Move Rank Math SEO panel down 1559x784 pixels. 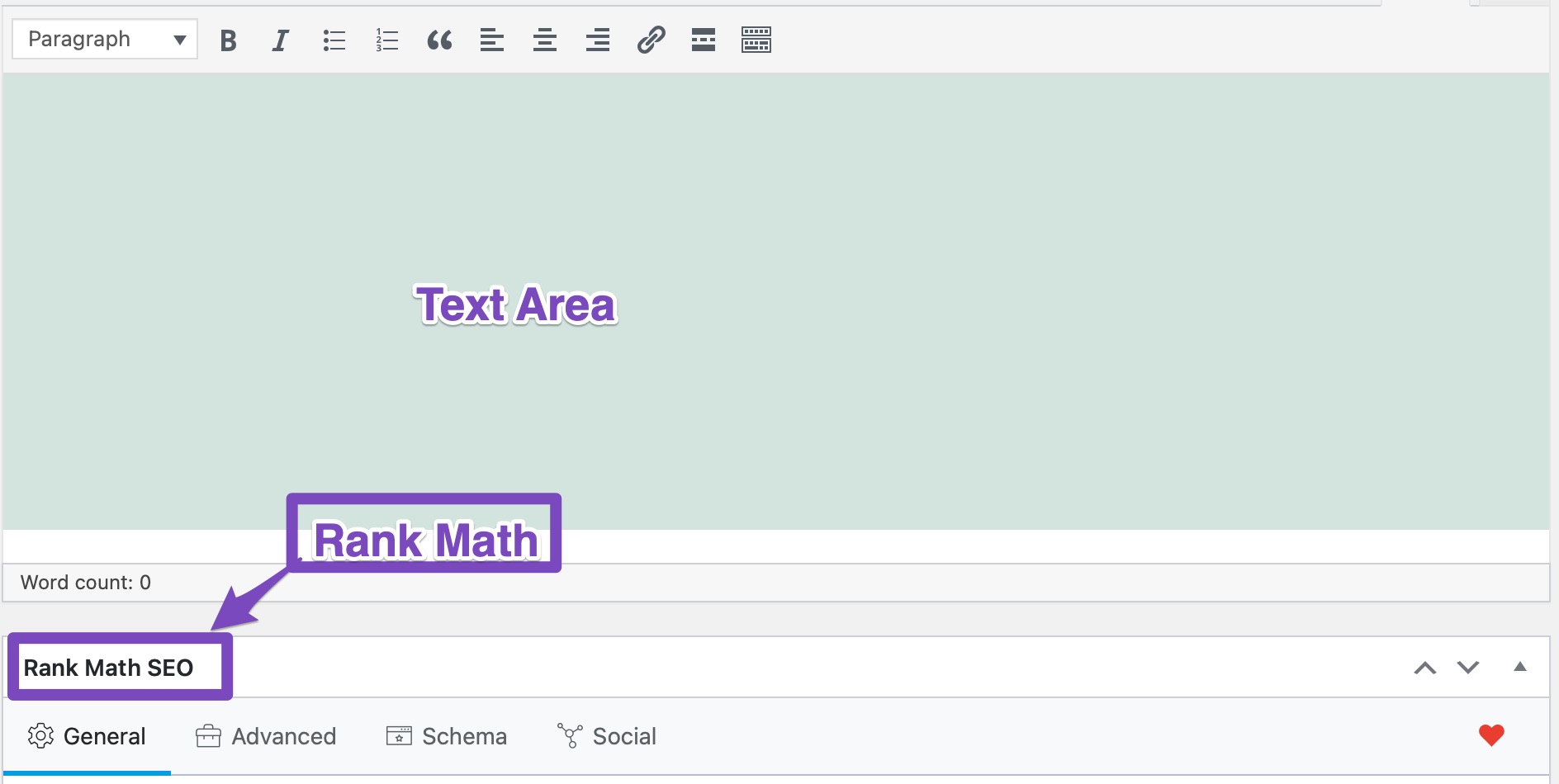(1468, 667)
